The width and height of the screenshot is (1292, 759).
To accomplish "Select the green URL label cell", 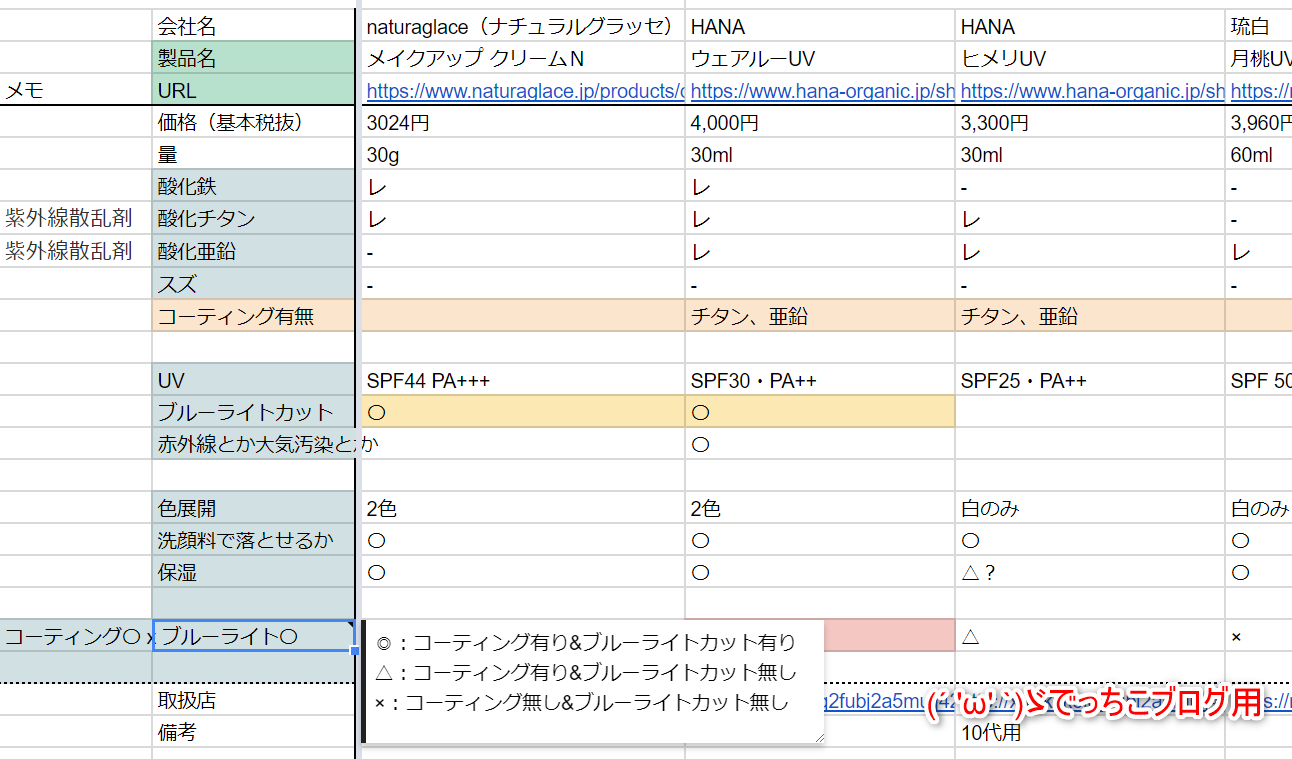I will click(253, 90).
